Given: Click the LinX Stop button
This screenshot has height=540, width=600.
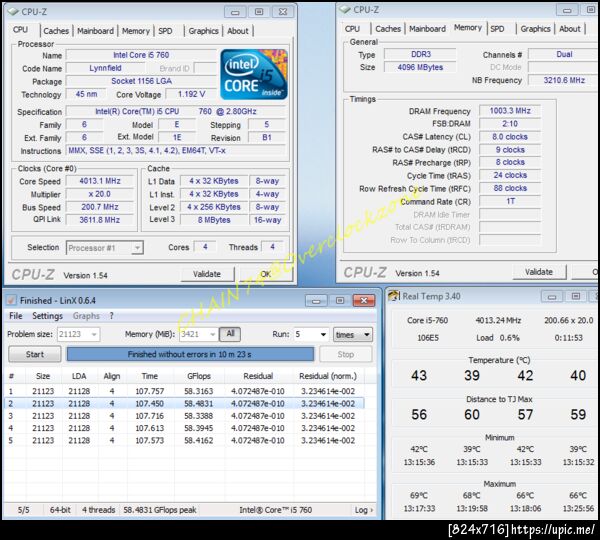Looking at the screenshot, I should (x=346, y=354).
